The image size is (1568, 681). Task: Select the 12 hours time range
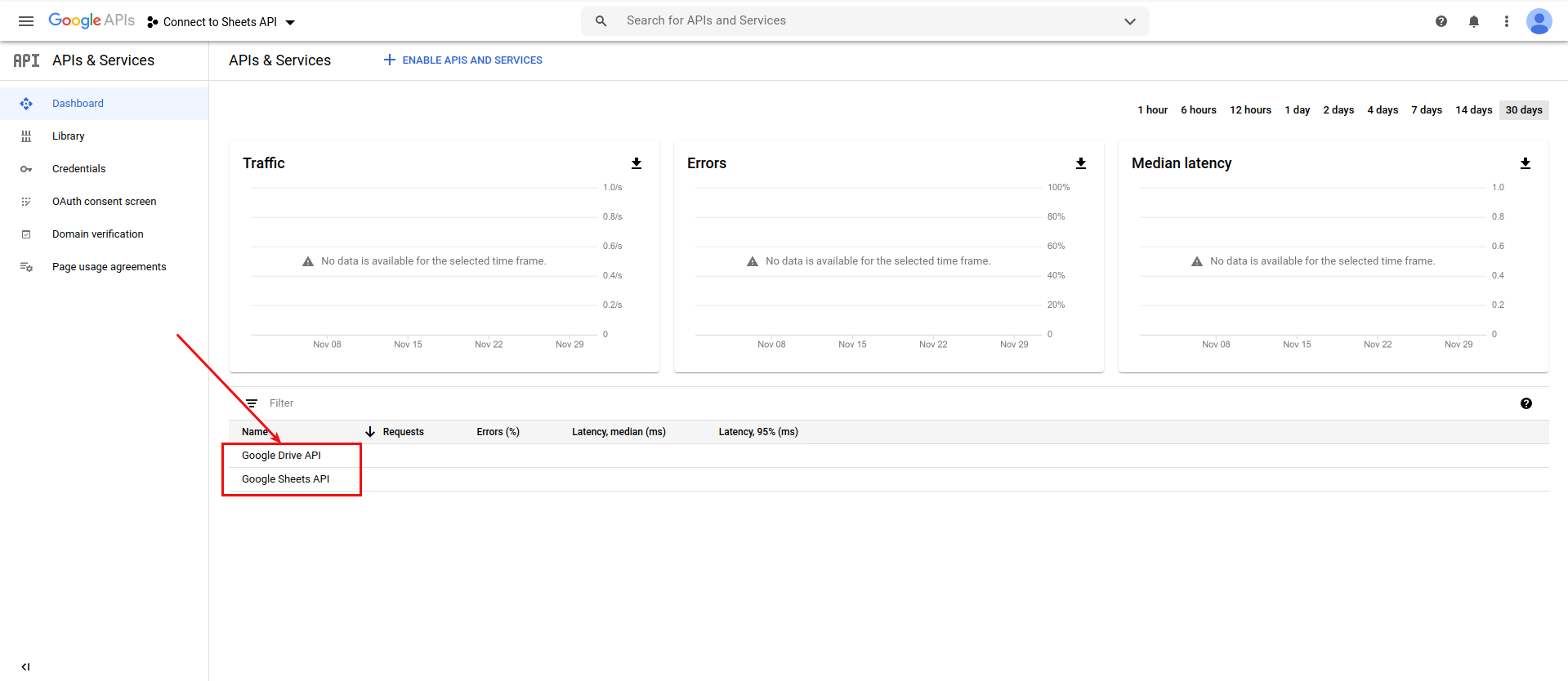(x=1251, y=110)
